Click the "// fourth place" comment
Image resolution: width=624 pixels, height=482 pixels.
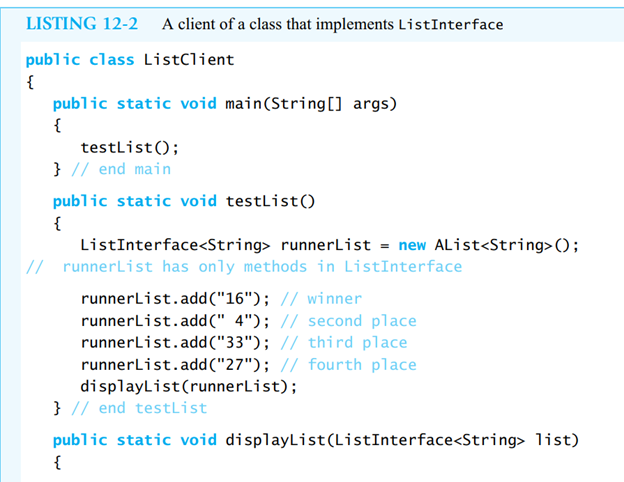[x=348, y=365]
